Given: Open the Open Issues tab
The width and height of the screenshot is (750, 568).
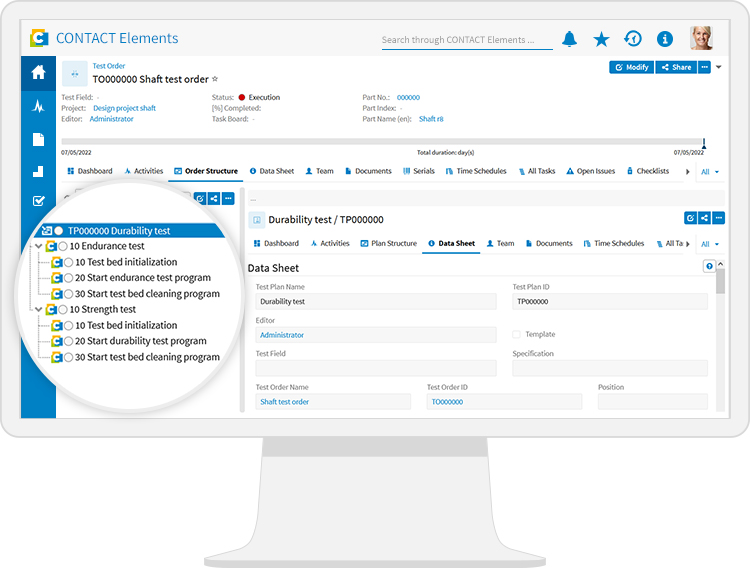Looking at the screenshot, I should coord(591,171).
